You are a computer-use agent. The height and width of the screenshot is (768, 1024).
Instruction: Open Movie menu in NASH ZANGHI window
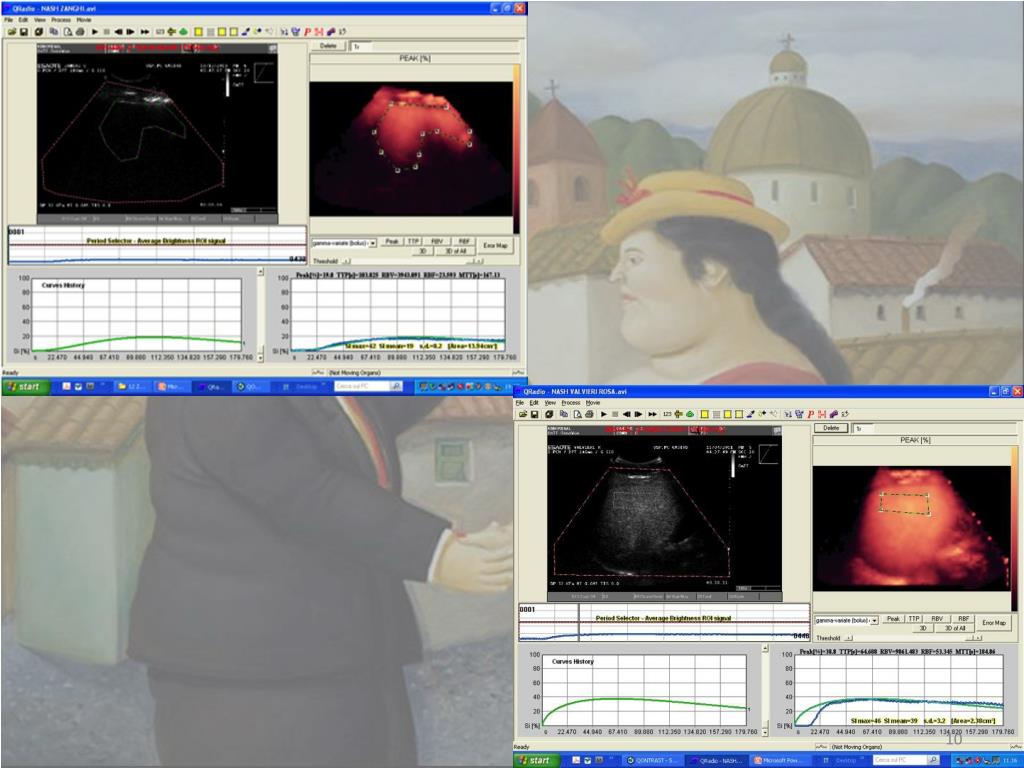(x=84, y=20)
